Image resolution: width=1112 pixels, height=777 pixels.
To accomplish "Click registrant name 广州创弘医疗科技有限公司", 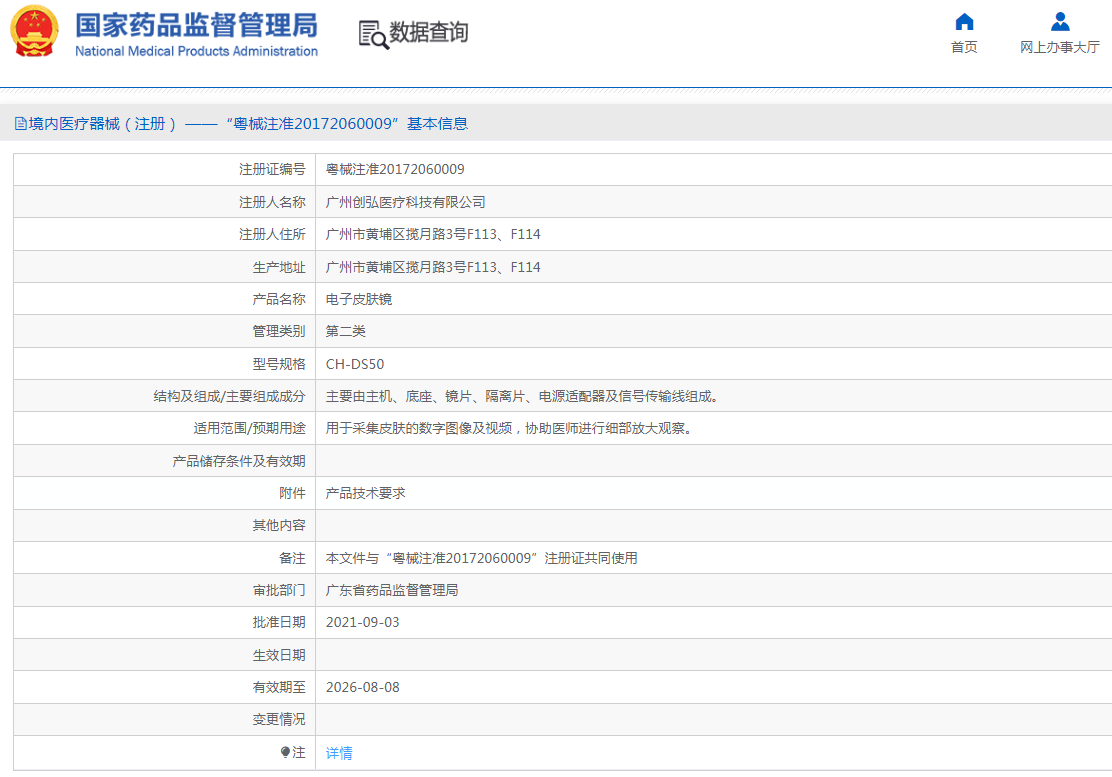I will point(405,202).
